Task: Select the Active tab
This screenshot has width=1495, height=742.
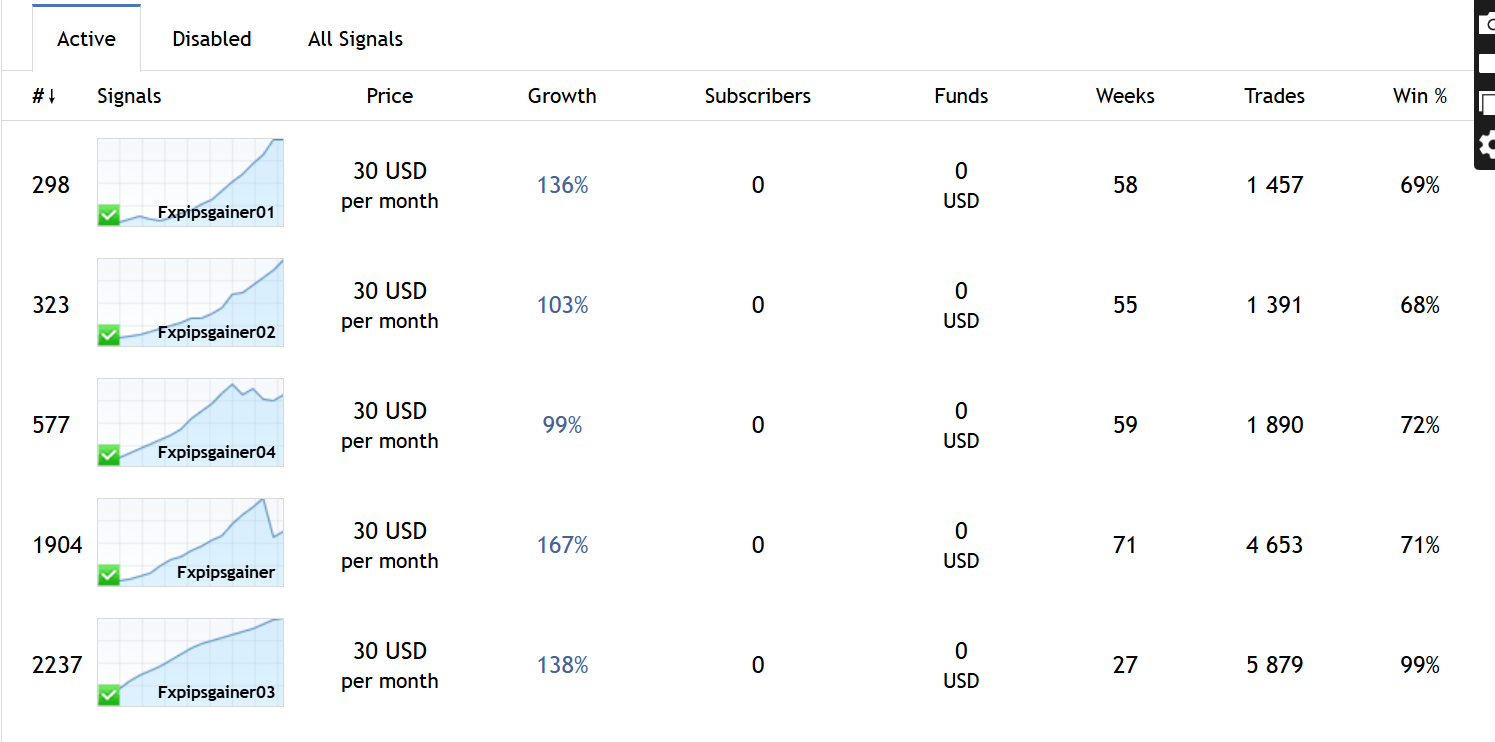Action: pyautogui.click(x=86, y=39)
